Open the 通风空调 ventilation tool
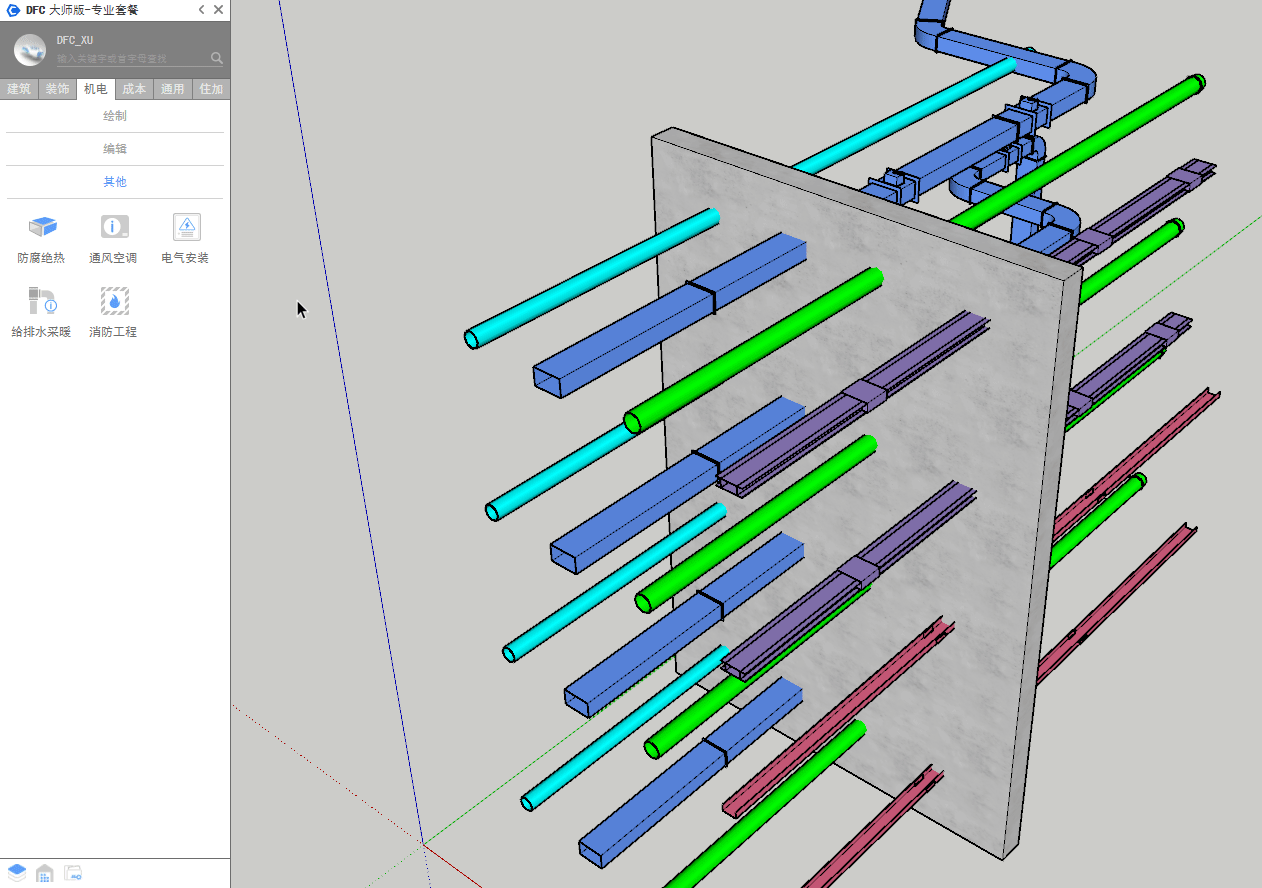 tap(114, 228)
